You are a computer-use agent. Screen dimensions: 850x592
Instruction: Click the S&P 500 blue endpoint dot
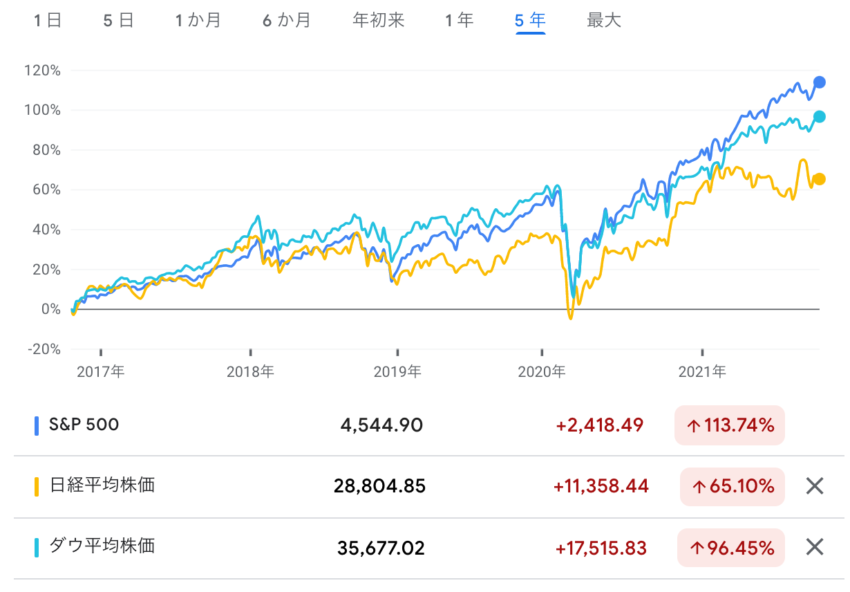point(820,82)
